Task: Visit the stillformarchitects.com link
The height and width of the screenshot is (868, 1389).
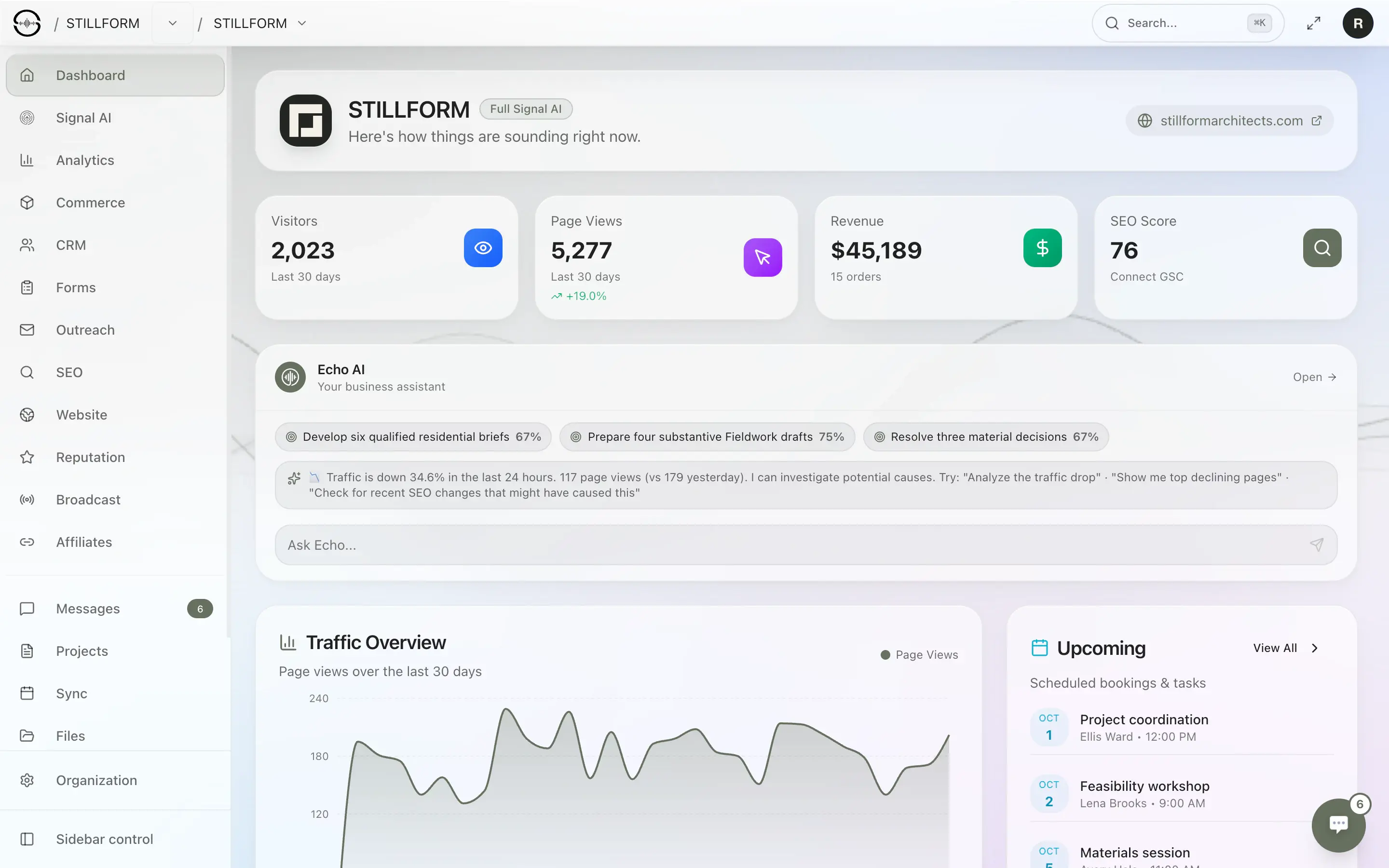Action: pos(1229,121)
